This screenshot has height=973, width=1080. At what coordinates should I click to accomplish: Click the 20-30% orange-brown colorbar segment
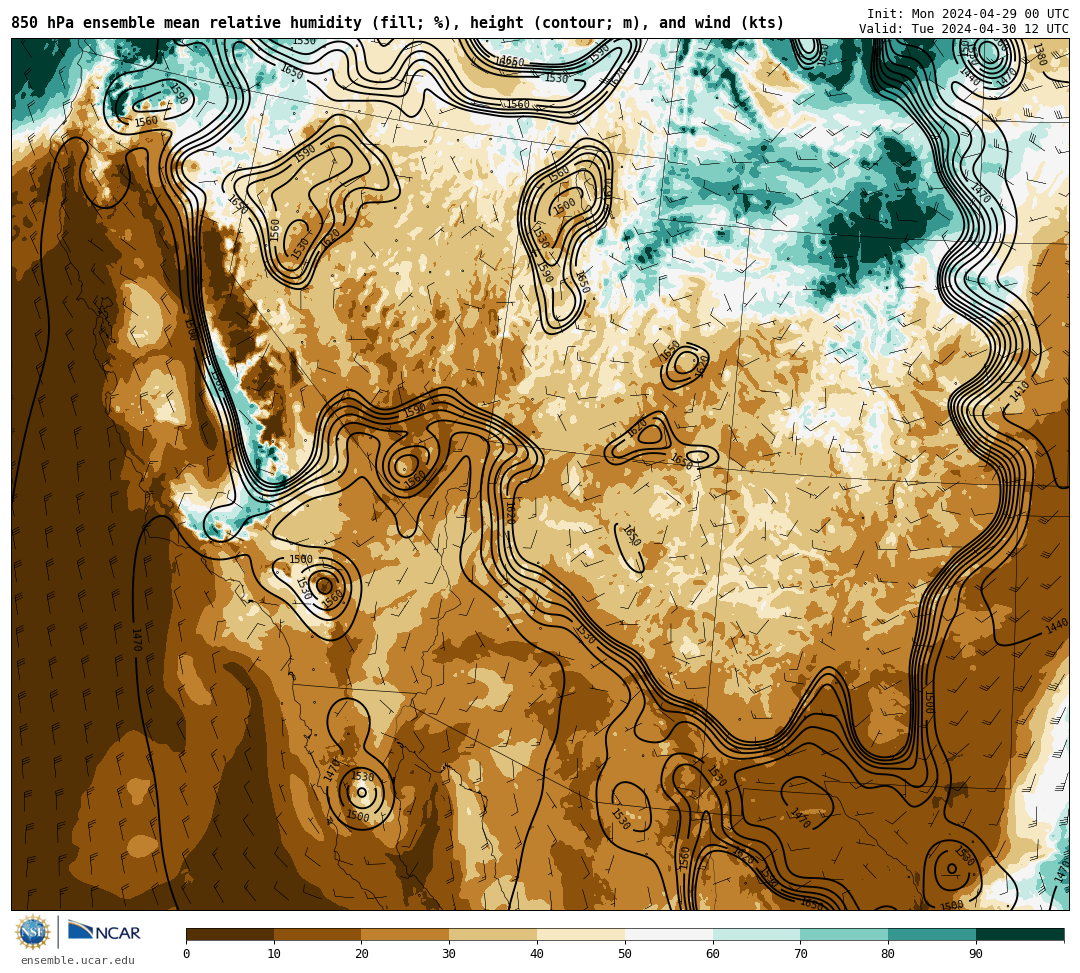(405, 934)
